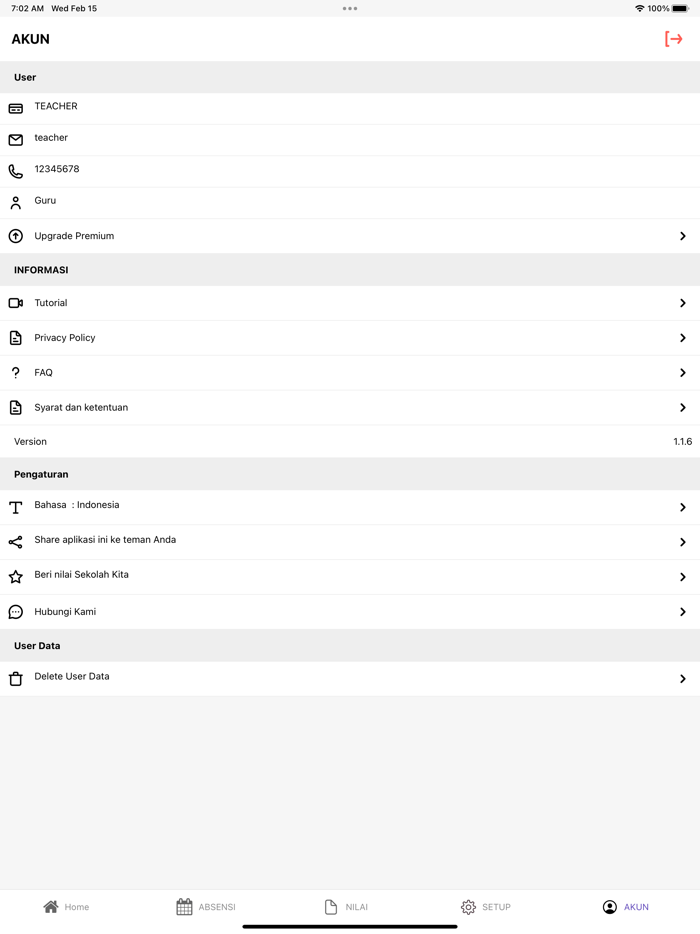
Task: Tap the Privacy Policy document icon
Action: pos(15,337)
